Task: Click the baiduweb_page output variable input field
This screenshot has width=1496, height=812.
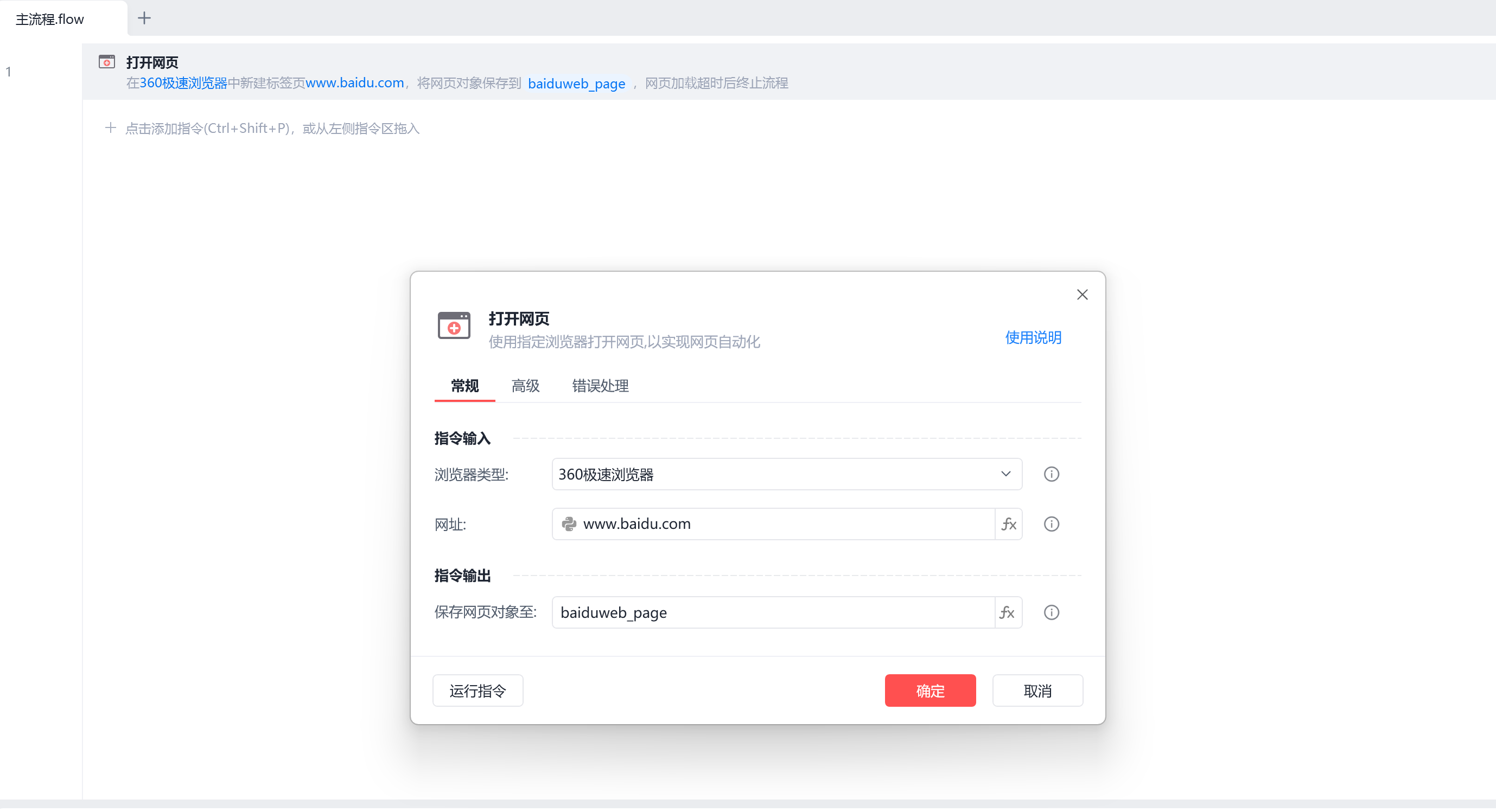Action: point(774,614)
